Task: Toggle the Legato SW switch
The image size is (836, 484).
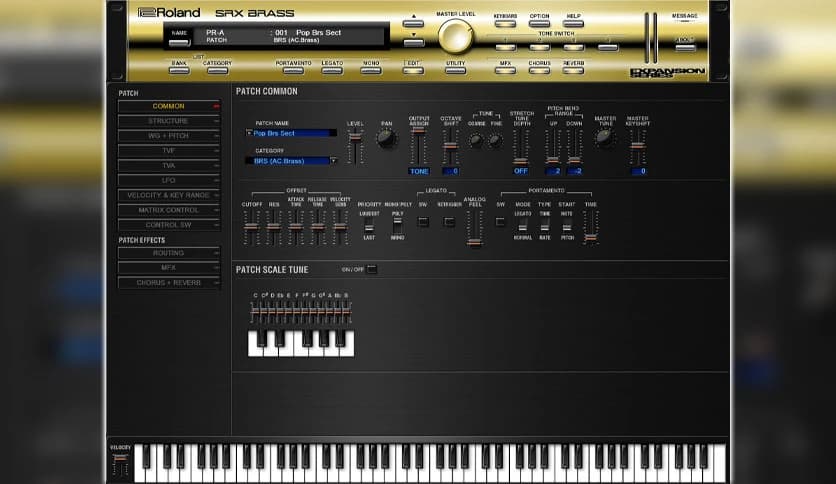Action: (x=423, y=222)
